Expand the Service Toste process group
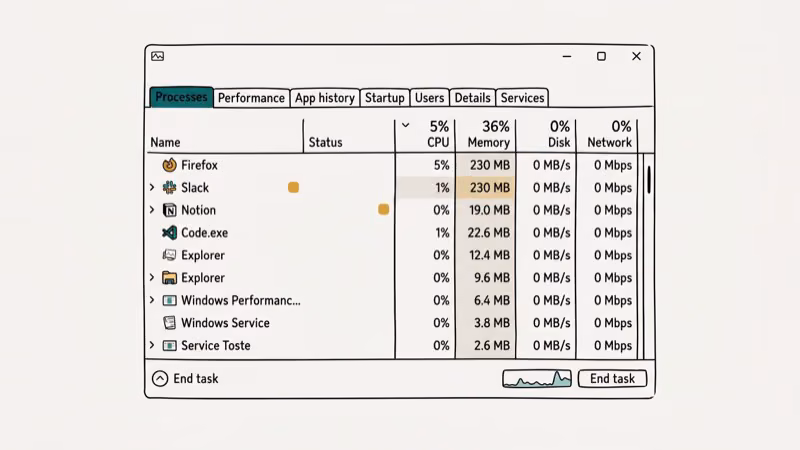Screen dimensions: 800x450 point(152,345)
